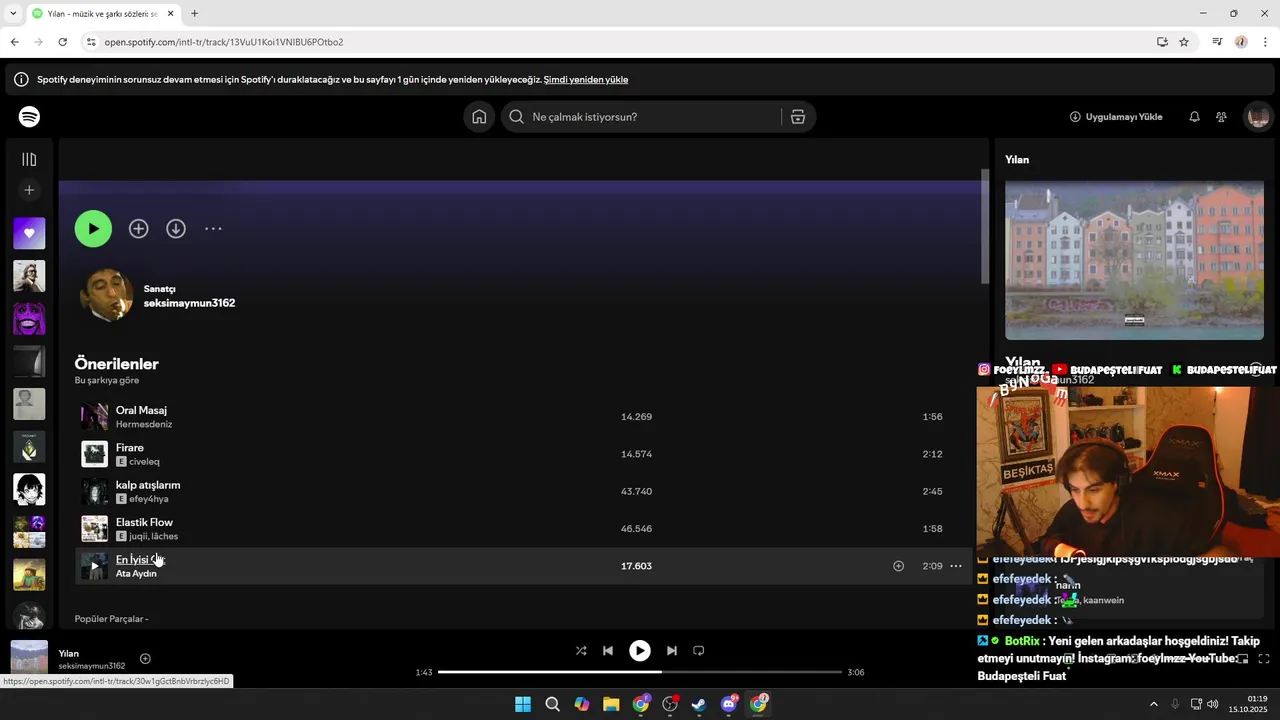This screenshot has width=1280, height=720.
Task: Open Elastik Flow track
Action: click(144, 522)
